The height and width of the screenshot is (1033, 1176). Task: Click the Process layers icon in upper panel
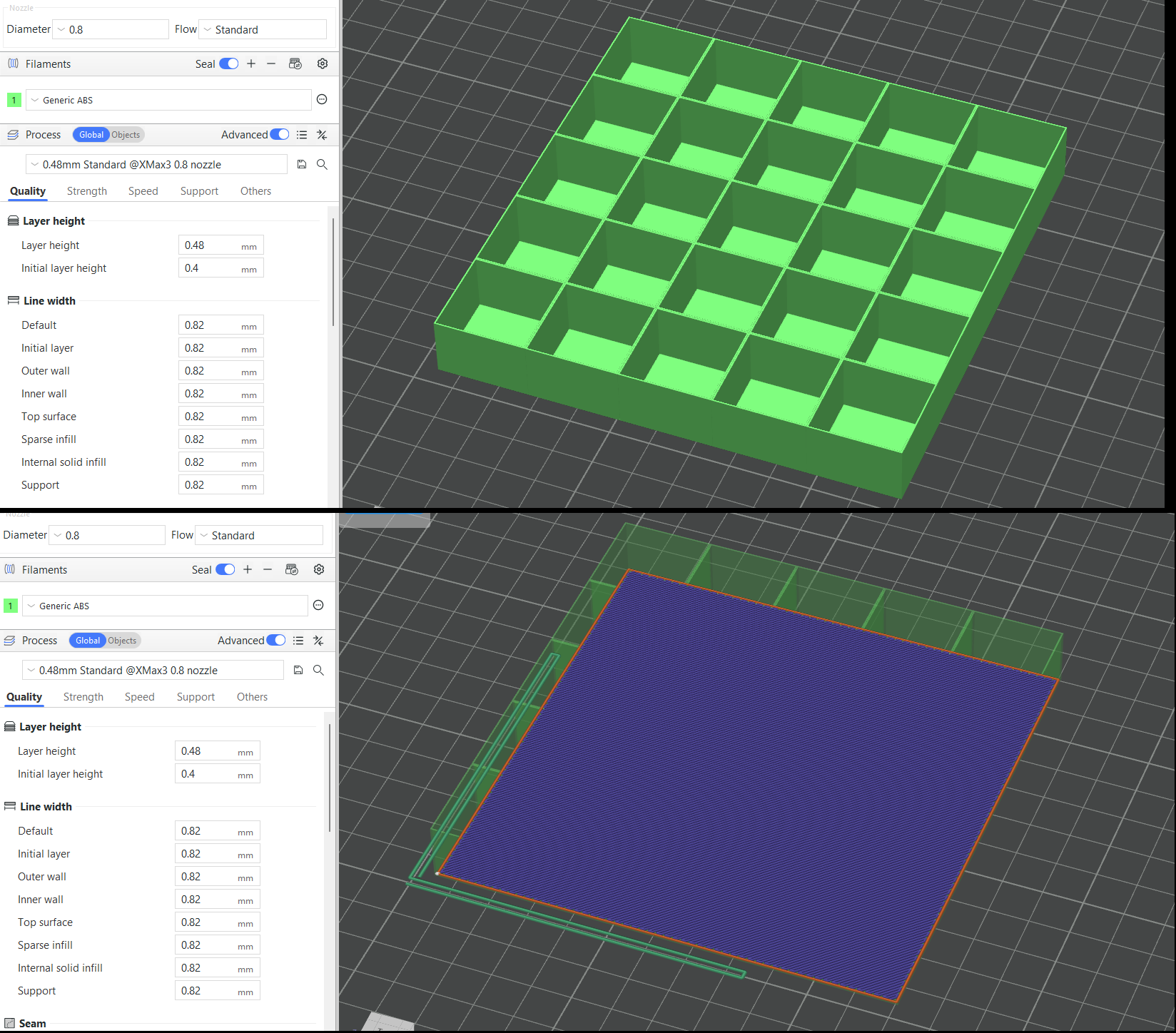coord(13,135)
